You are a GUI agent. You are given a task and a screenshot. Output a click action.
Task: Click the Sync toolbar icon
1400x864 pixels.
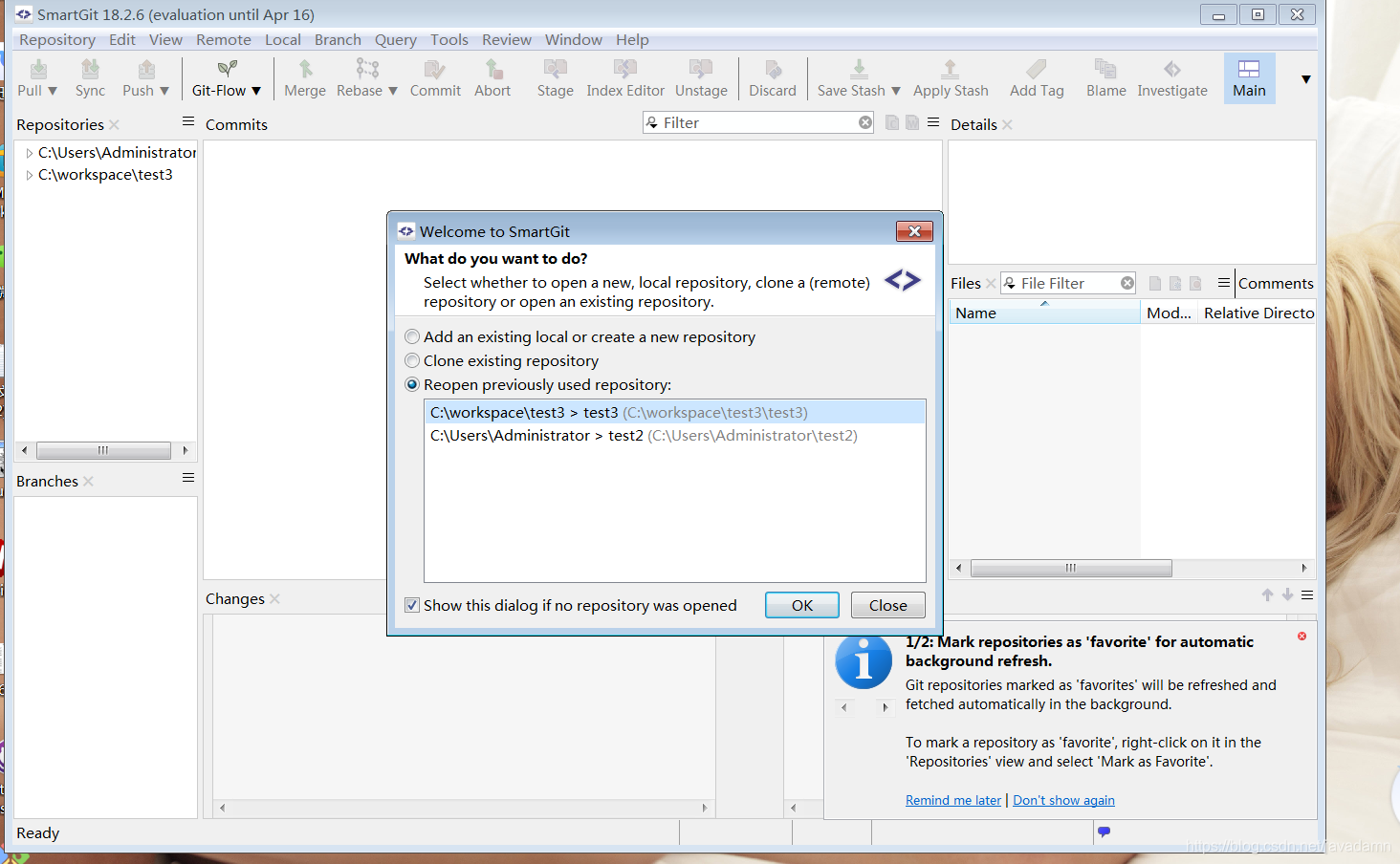click(x=90, y=70)
